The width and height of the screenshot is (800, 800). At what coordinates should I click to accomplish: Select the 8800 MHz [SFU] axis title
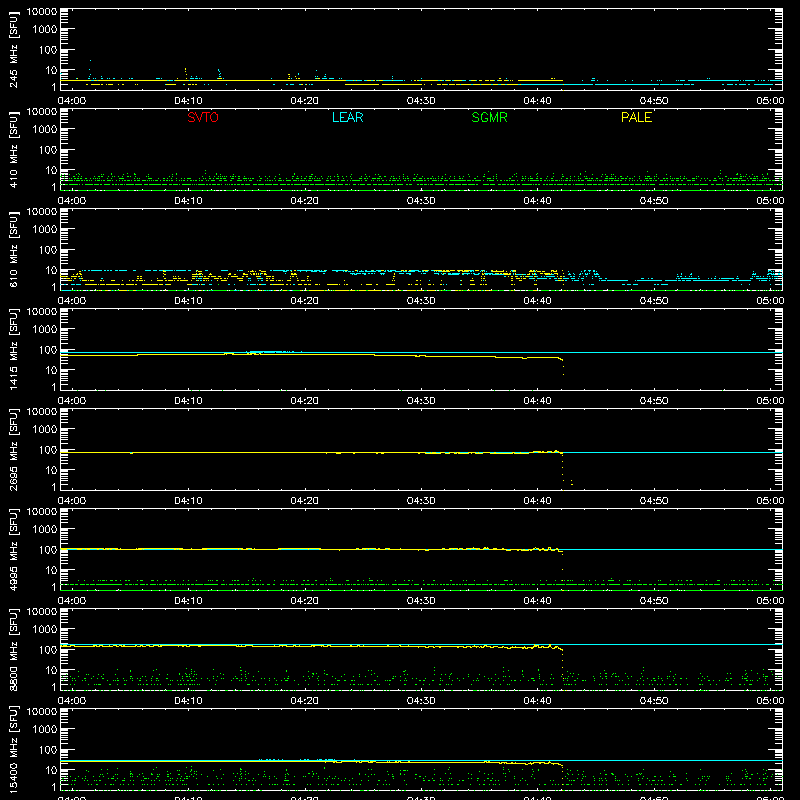tap(13, 650)
